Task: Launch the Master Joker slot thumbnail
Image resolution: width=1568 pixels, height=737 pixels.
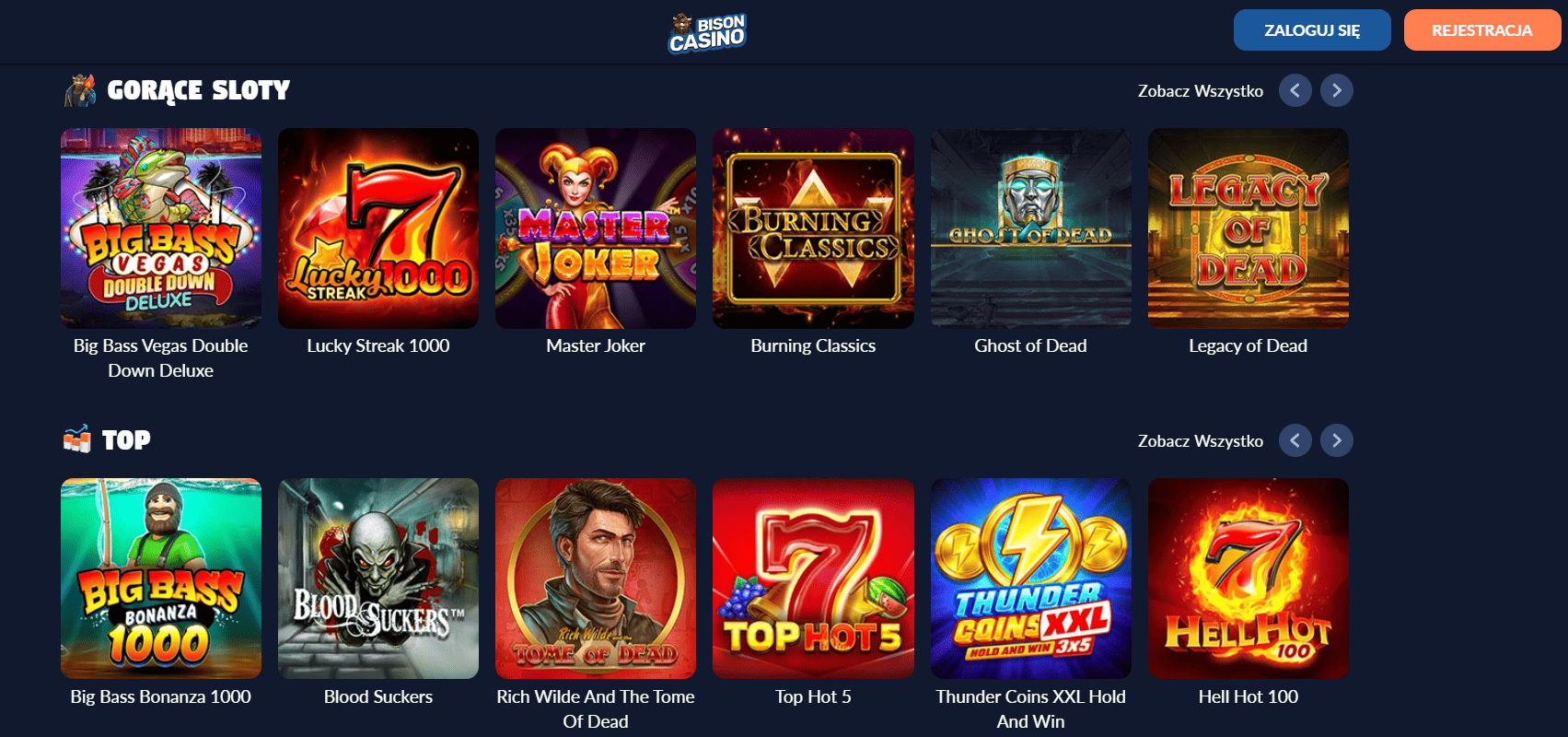Action: 596,228
